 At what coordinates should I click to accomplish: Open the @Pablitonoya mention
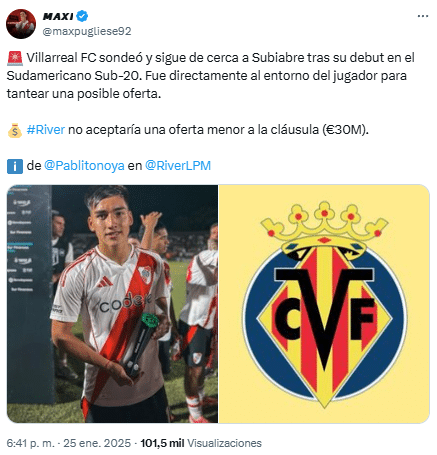click(x=84, y=166)
